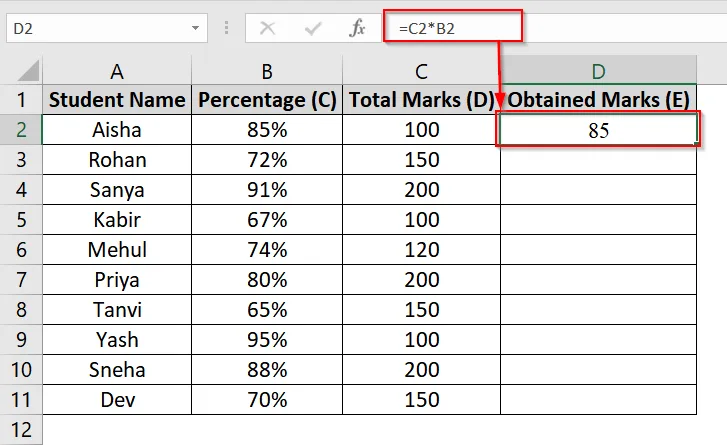Select Mehul's total marks cell 120

tap(421, 249)
